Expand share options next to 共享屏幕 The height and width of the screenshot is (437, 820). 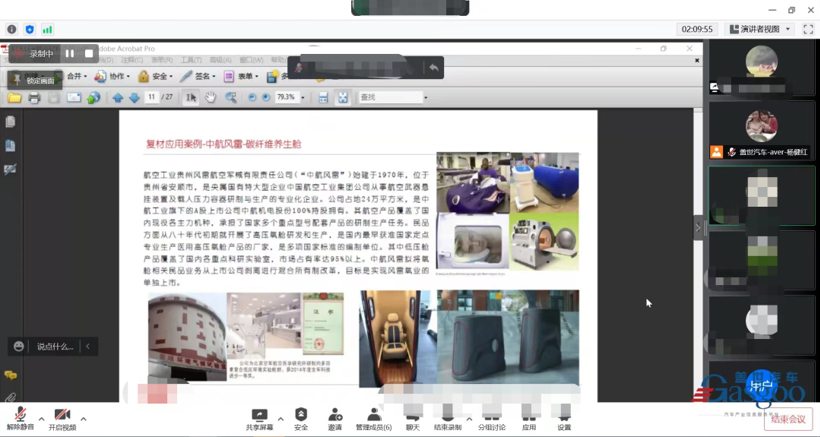pos(281,419)
